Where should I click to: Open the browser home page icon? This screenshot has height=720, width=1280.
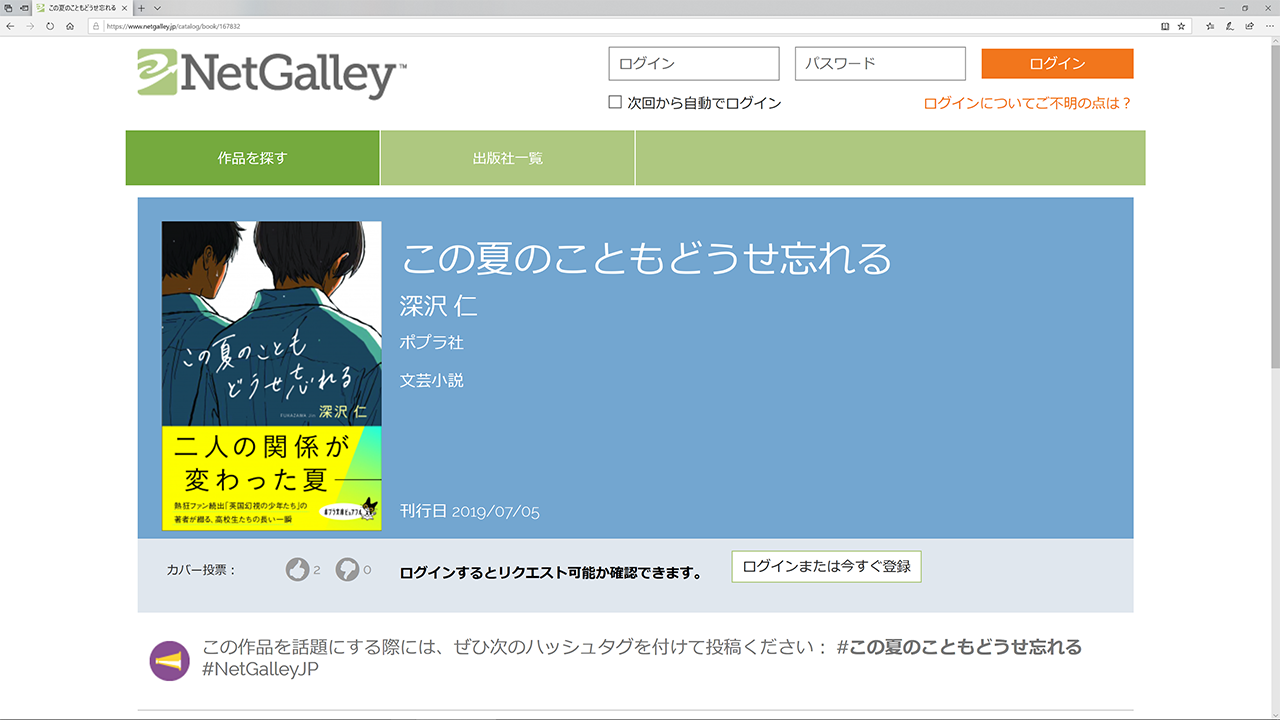coord(70,26)
